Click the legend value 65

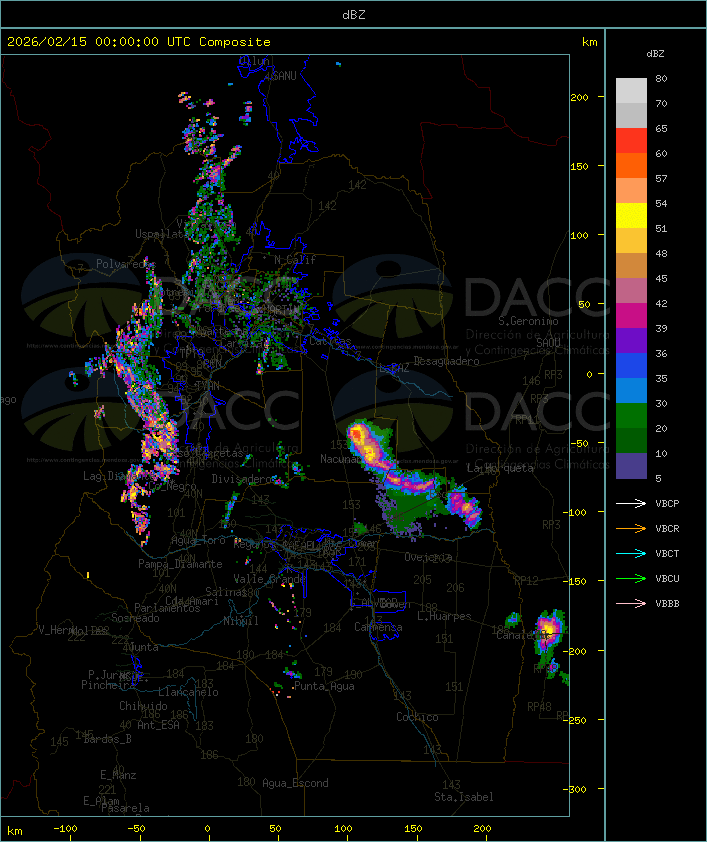point(661,128)
